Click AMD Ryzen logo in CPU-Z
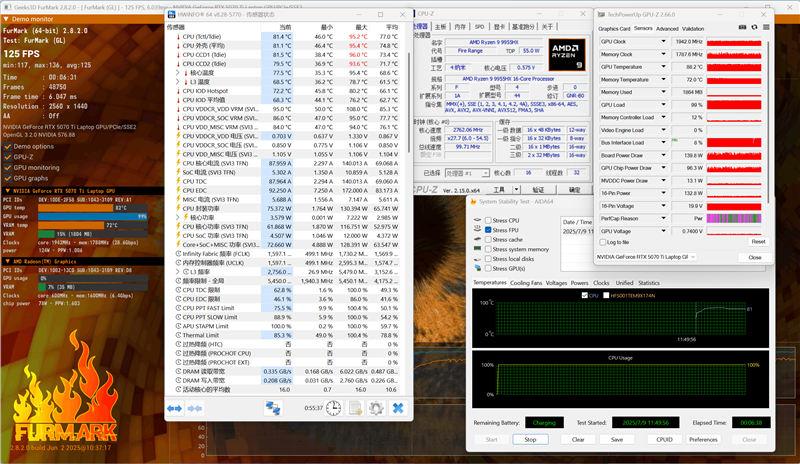The image size is (800, 464). coord(566,54)
